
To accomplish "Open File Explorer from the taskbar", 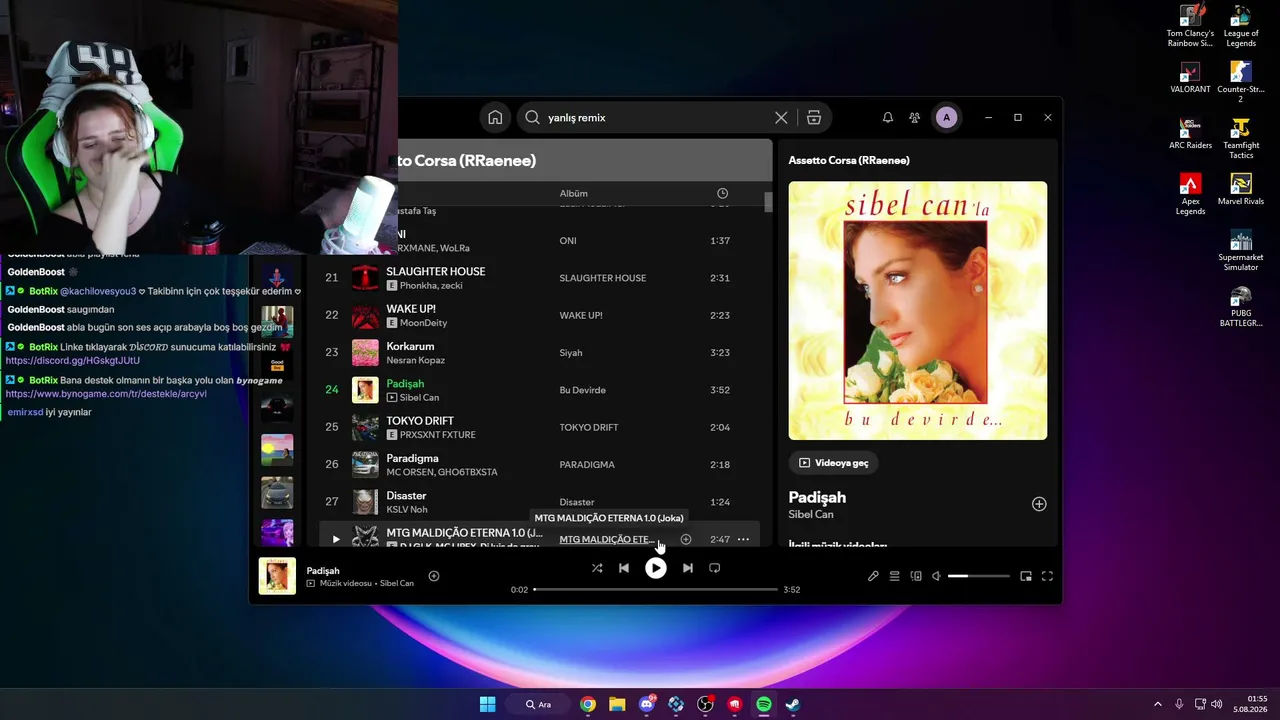I will (617, 704).
